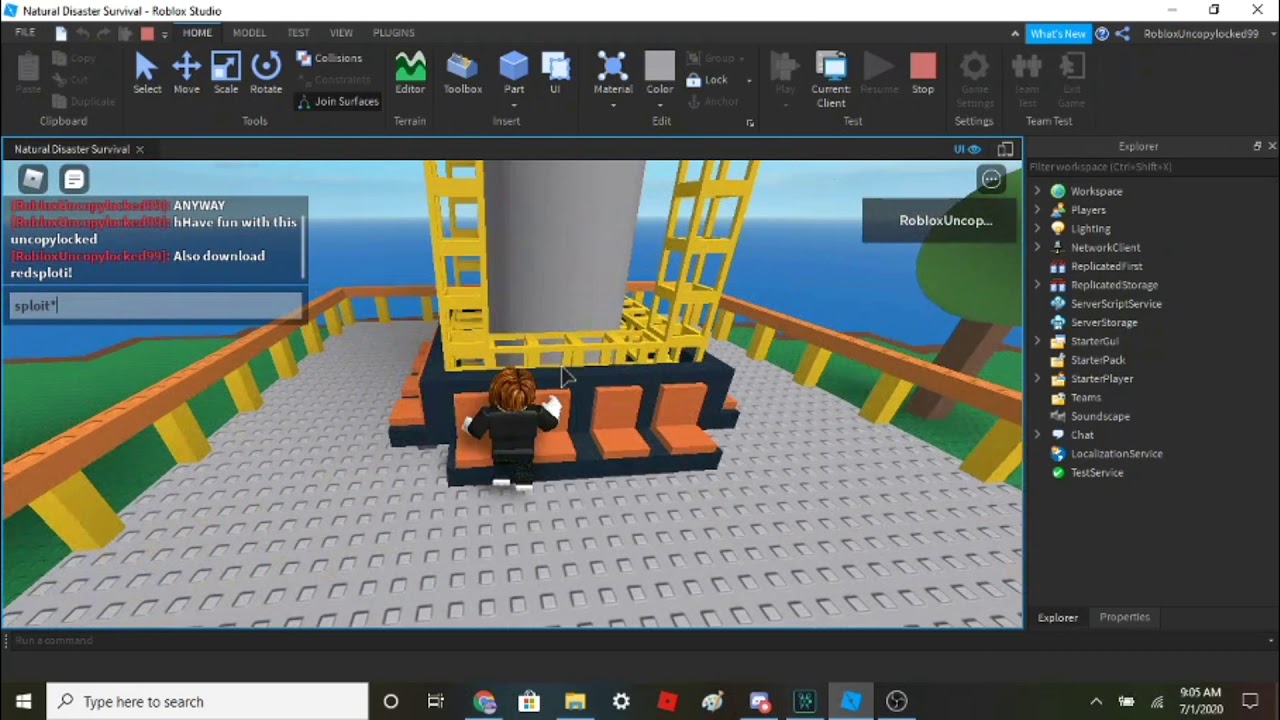The width and height of the screenshot is (1280, 720).
Task: Expand the Chat tree node
Action: [1037, 435]
